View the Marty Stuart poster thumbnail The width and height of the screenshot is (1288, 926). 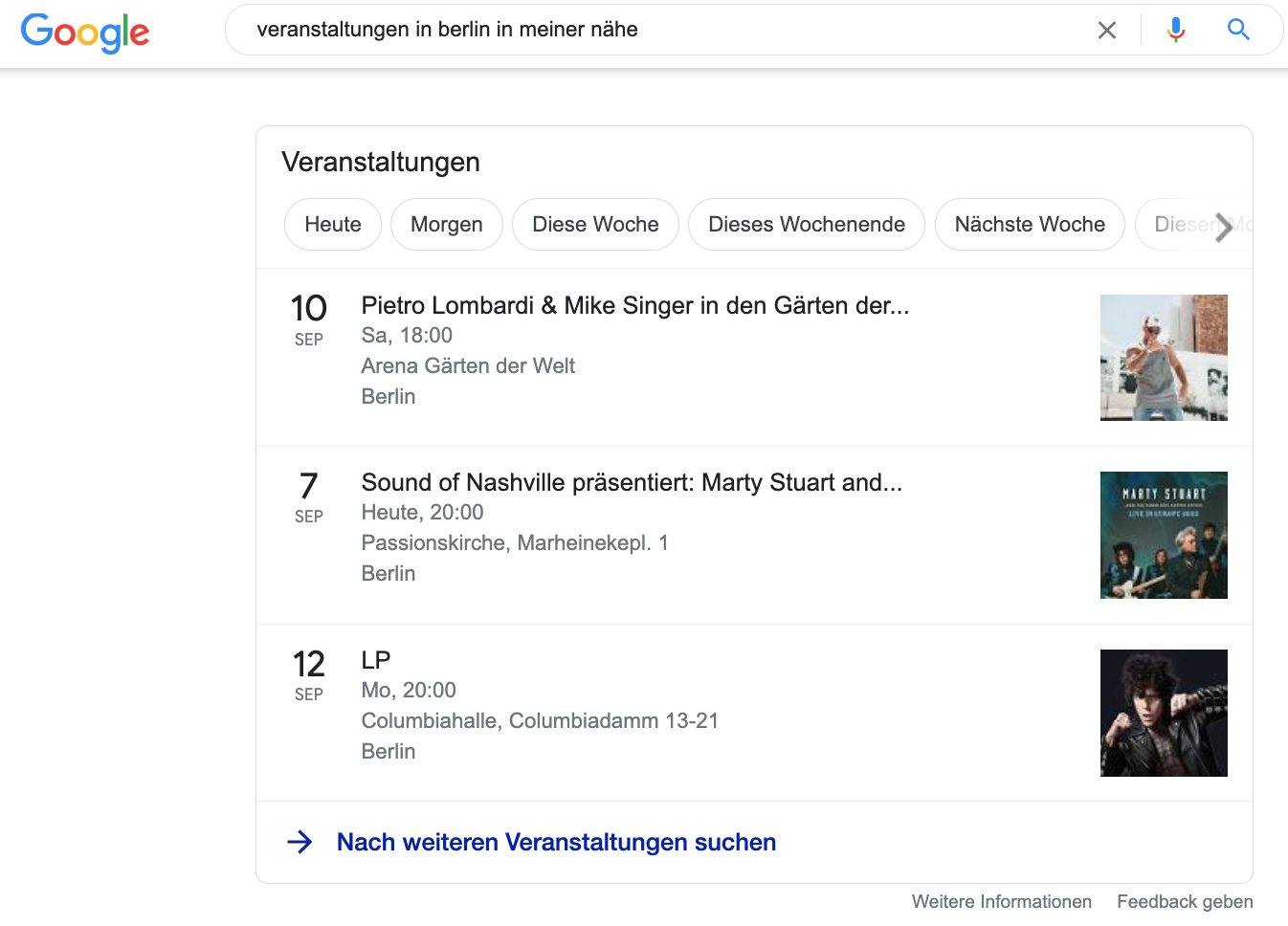pos(1164,535)
